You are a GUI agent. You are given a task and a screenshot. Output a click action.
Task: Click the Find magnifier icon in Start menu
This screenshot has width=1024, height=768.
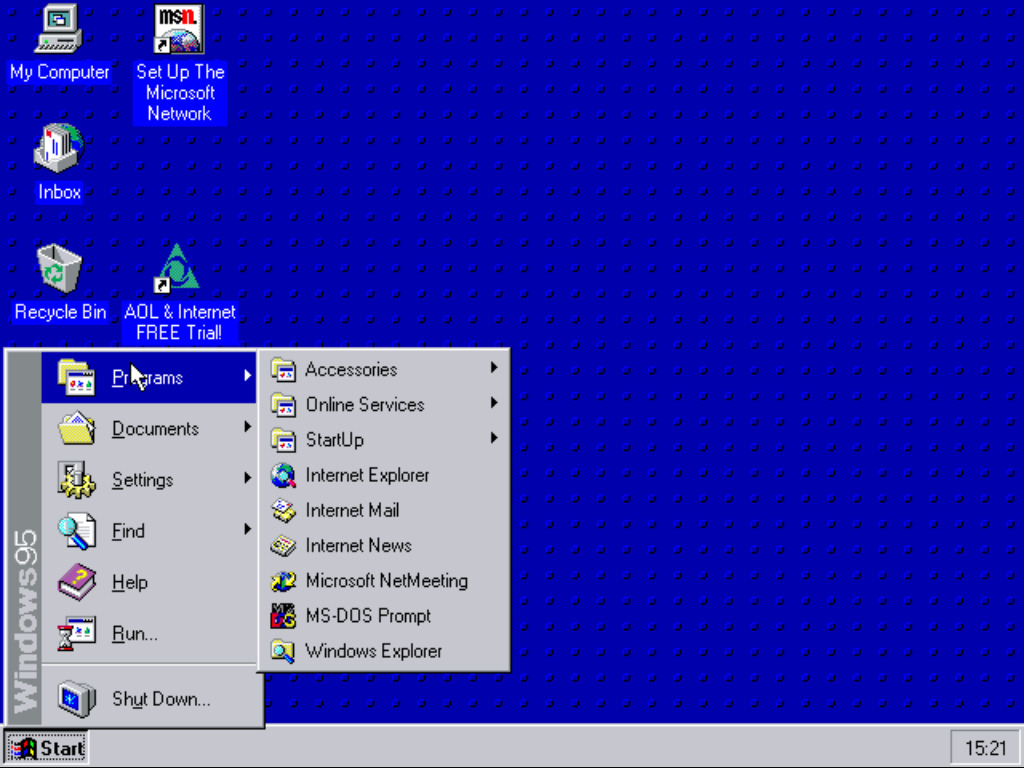coord(76,531)
